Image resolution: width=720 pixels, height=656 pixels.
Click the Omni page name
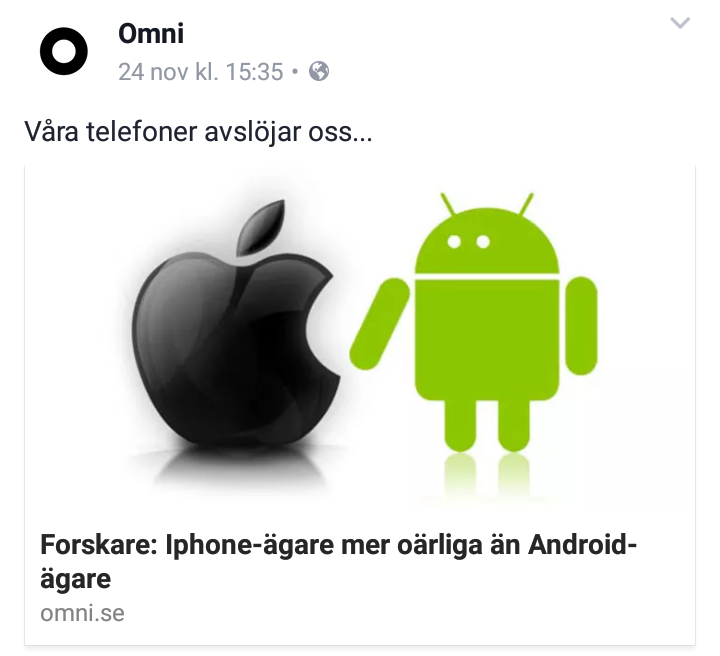(151, 34)
